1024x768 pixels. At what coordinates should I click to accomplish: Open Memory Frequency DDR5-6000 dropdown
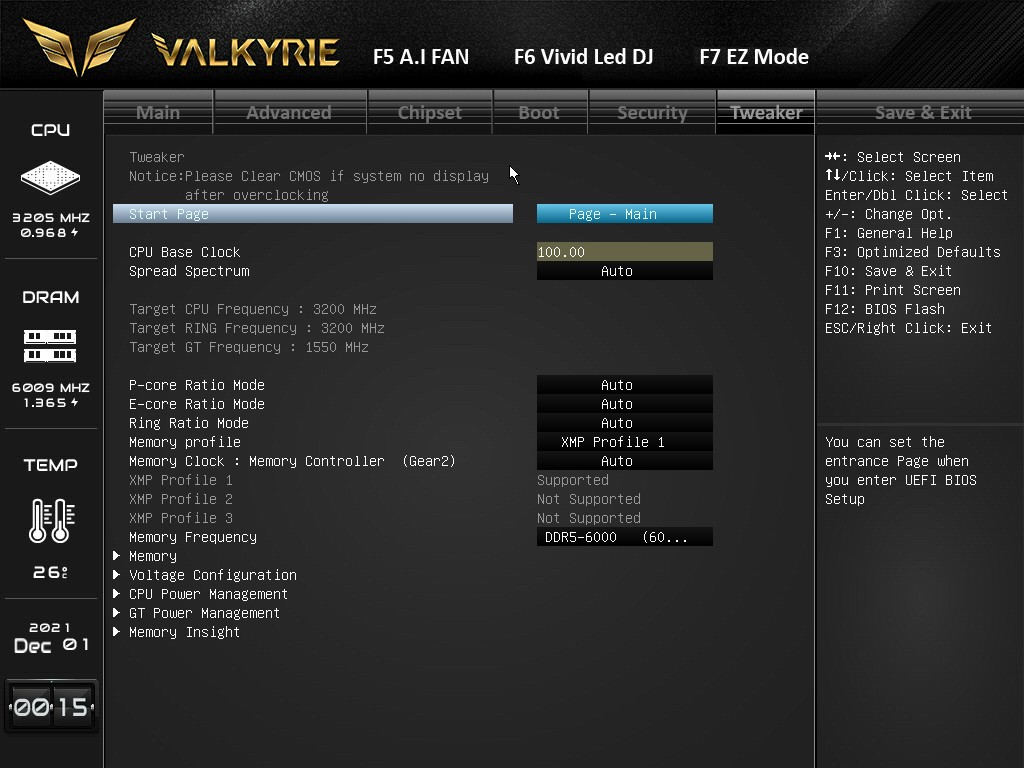pos(625,537)
